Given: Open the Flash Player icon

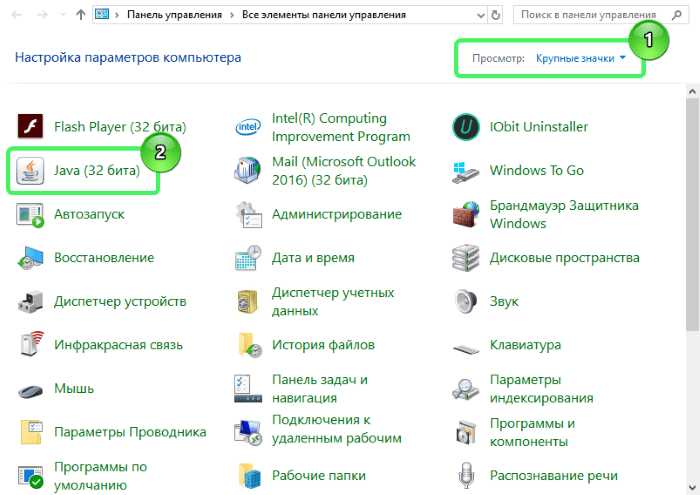Looking at the screenshot, I should click(x=30, y=127).
